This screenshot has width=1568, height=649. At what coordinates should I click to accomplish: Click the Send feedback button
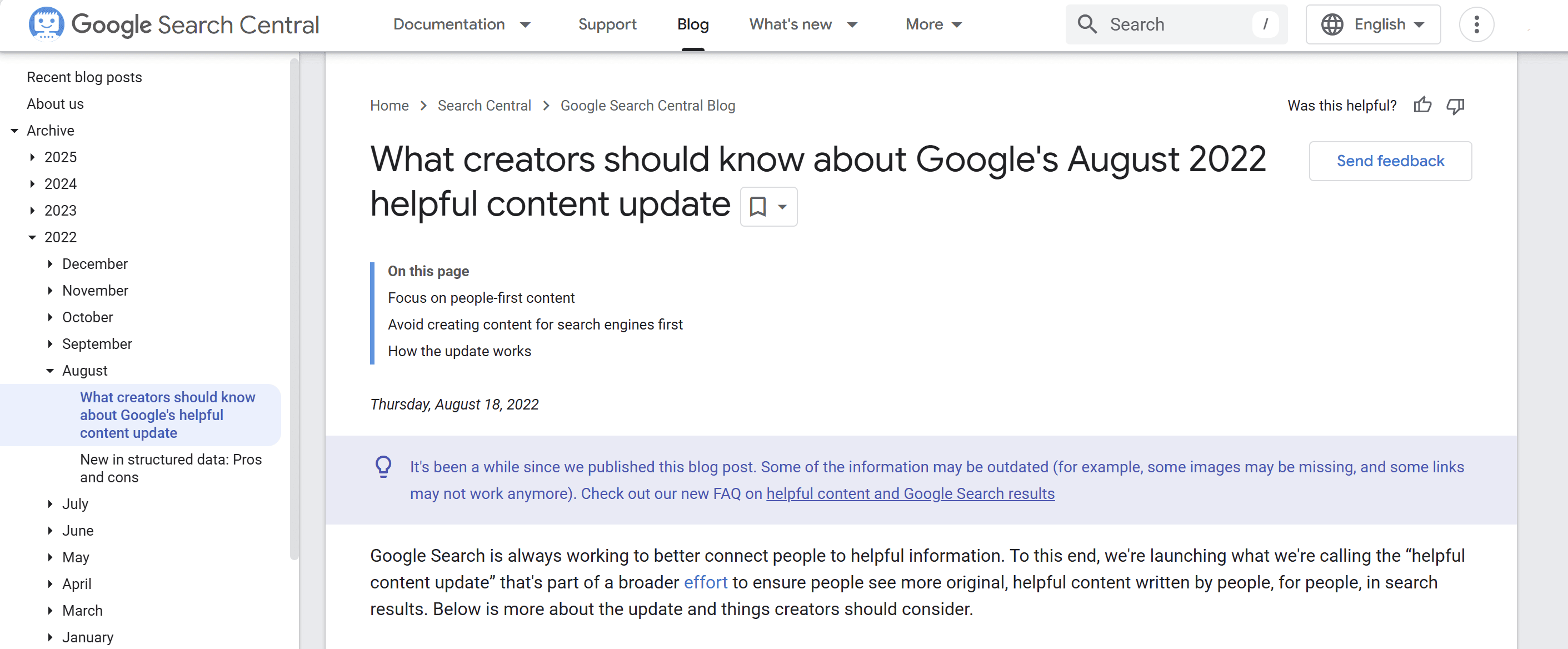(1390, 161)
